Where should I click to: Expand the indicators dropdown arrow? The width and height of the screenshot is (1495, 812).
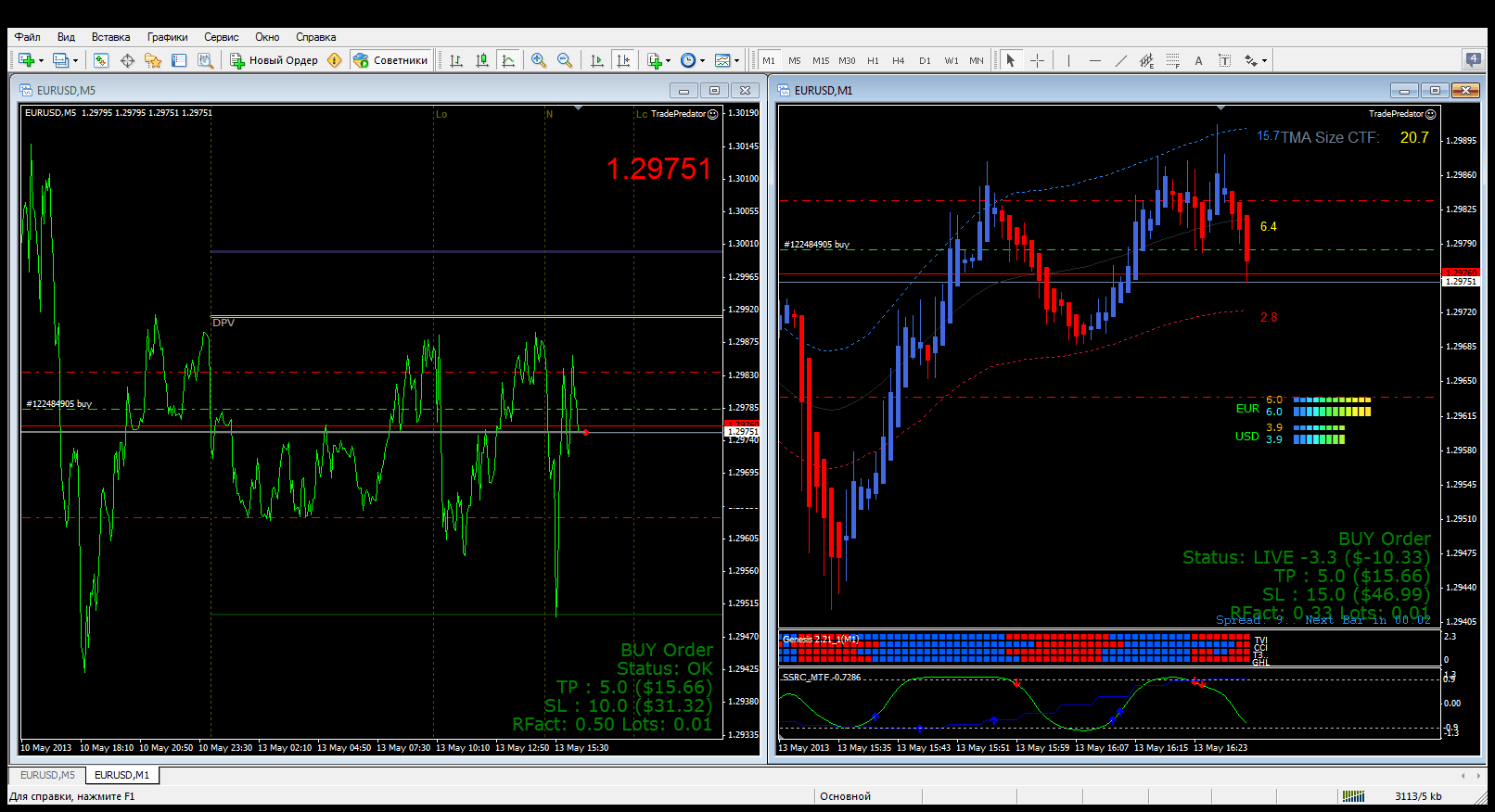pyautogui.click(x=669, y=61)
